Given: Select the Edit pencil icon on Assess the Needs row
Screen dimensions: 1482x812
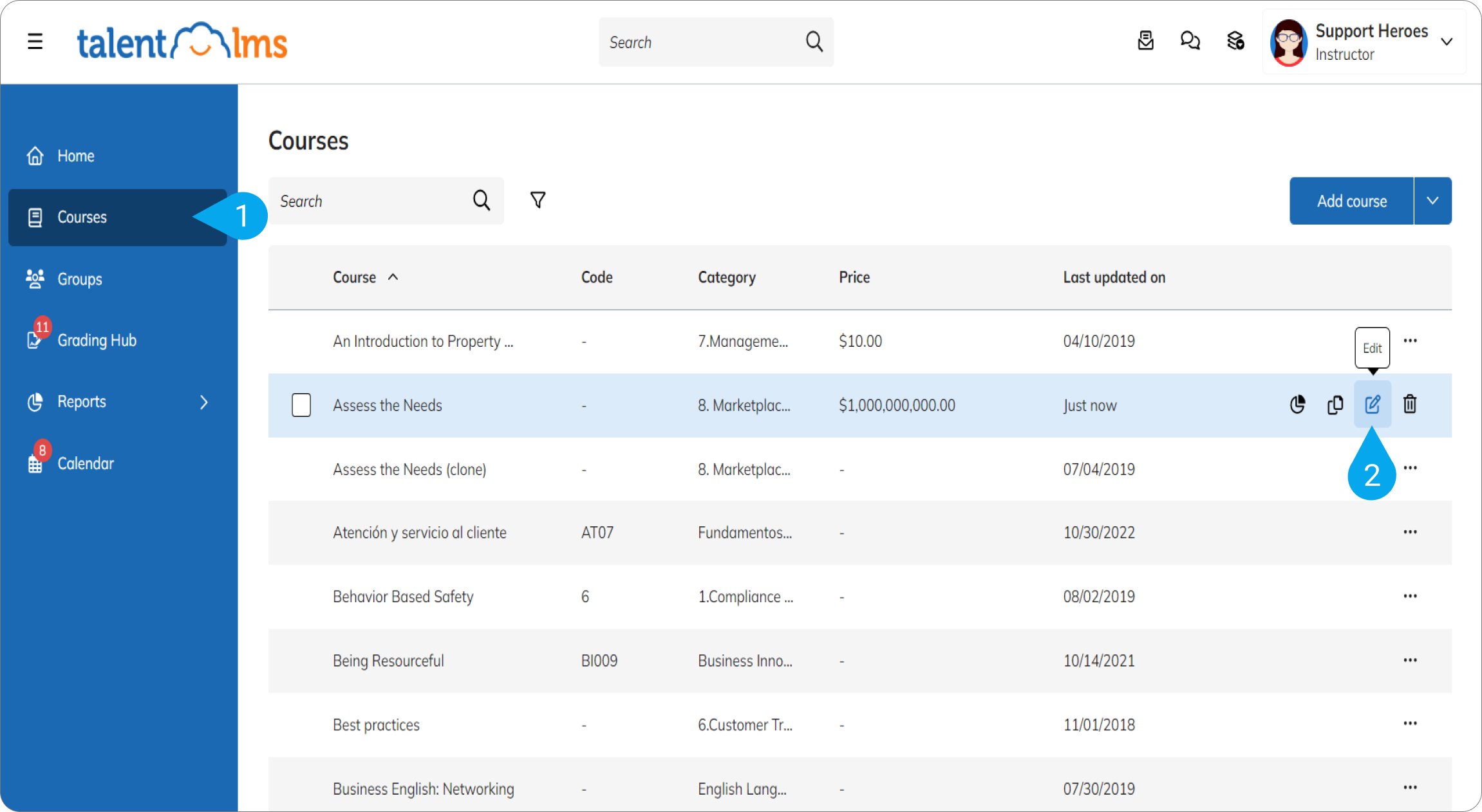Looking at the screenshot, I should (1373, 405).
